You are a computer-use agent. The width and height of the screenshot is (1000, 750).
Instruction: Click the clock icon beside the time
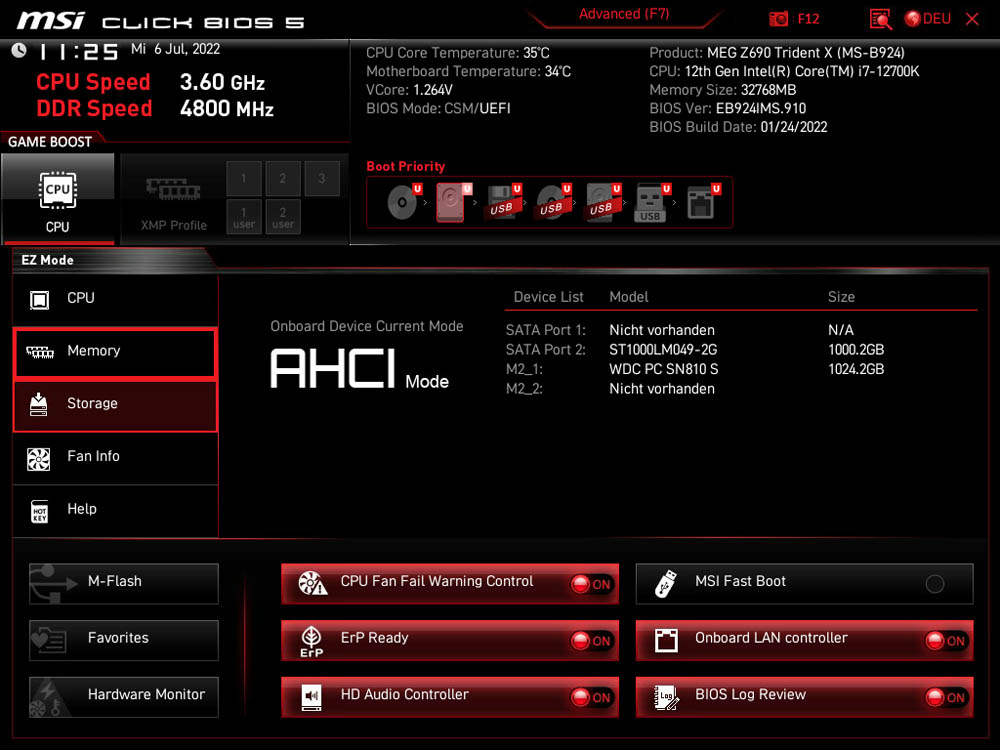point(19,50)
